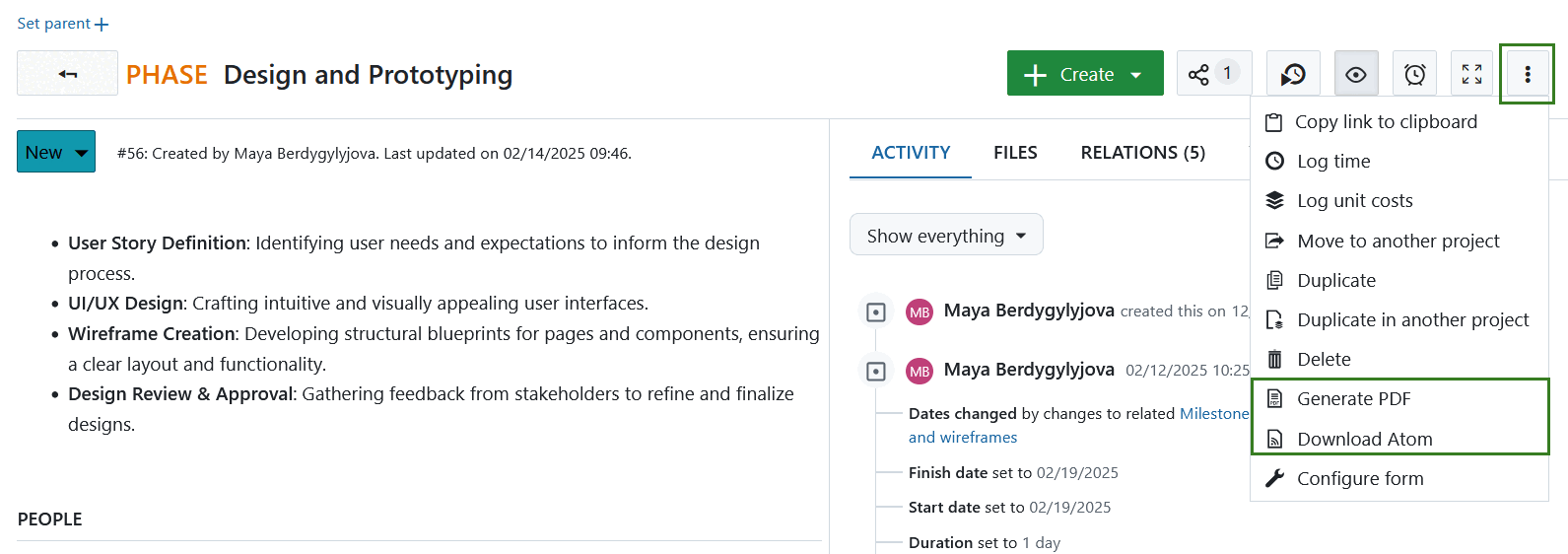Open activity history mode icon
This screenshot has width=1568, height=554.
click(x=1293, y=74)
